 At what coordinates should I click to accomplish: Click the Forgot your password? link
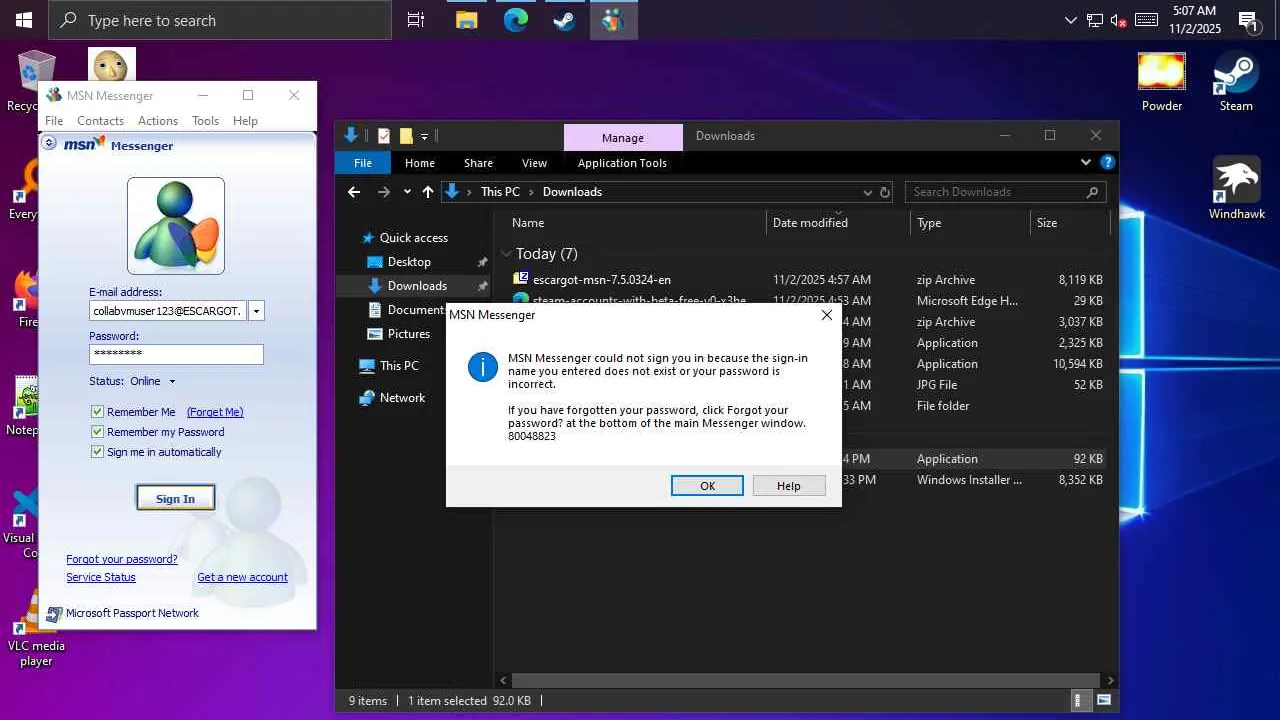coord(122,559)
